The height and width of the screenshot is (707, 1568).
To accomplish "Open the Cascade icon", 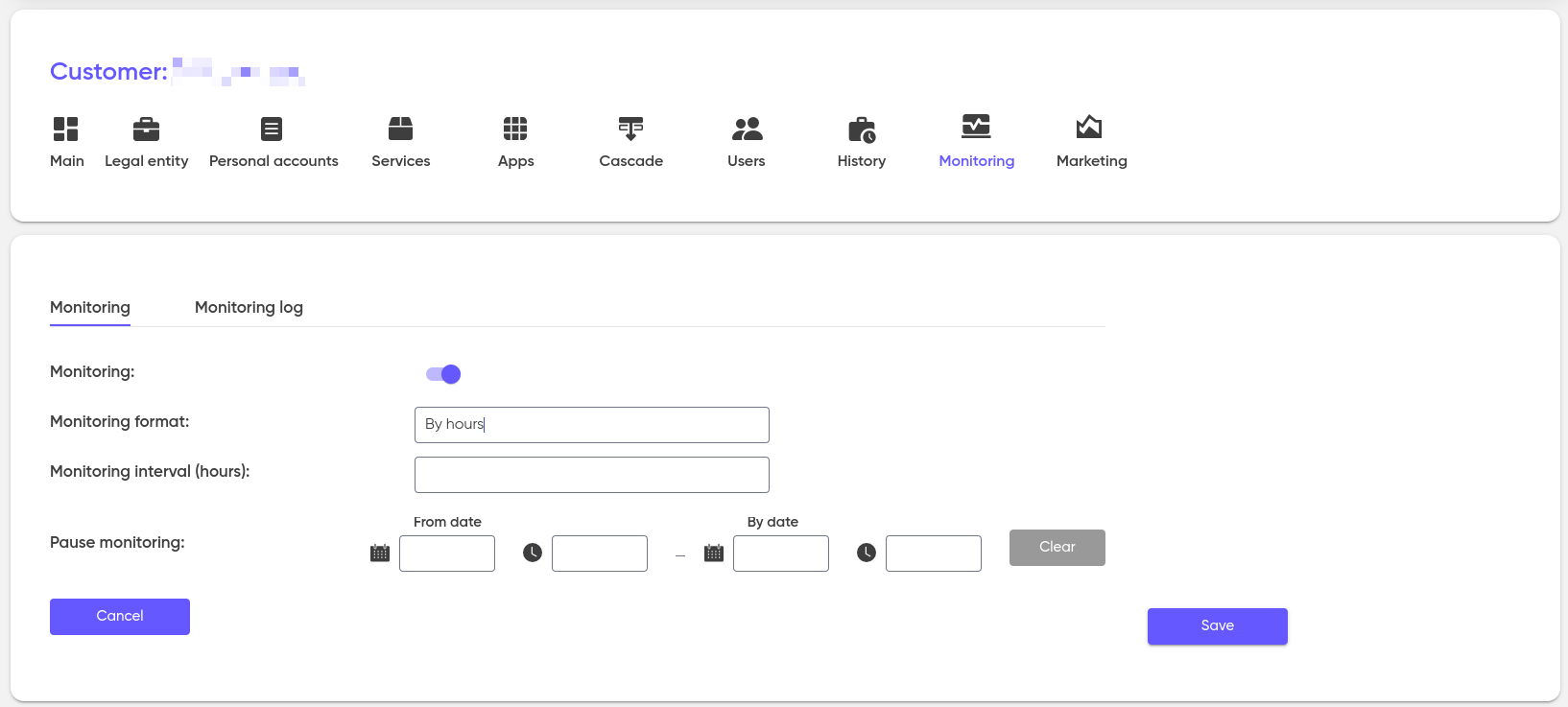I will pyautogui.click(x=630, y=129).
